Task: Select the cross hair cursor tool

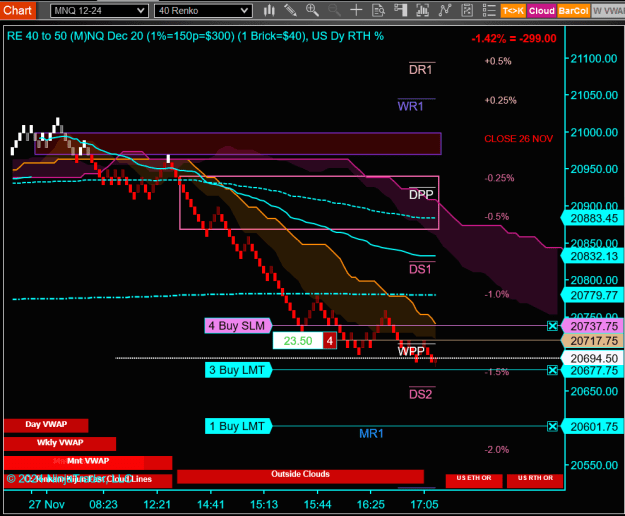Action: (356, 10)
